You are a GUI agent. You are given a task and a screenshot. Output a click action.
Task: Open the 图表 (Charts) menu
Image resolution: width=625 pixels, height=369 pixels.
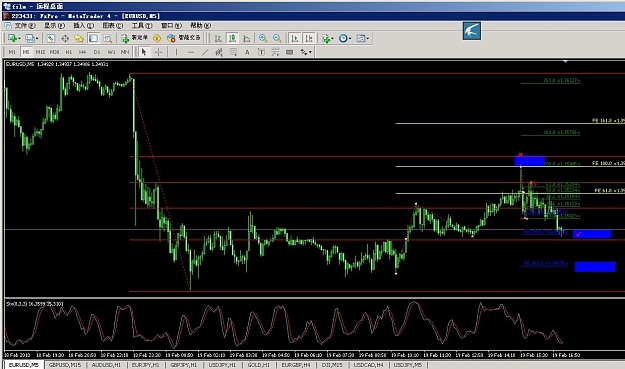(x=113, y=26)
